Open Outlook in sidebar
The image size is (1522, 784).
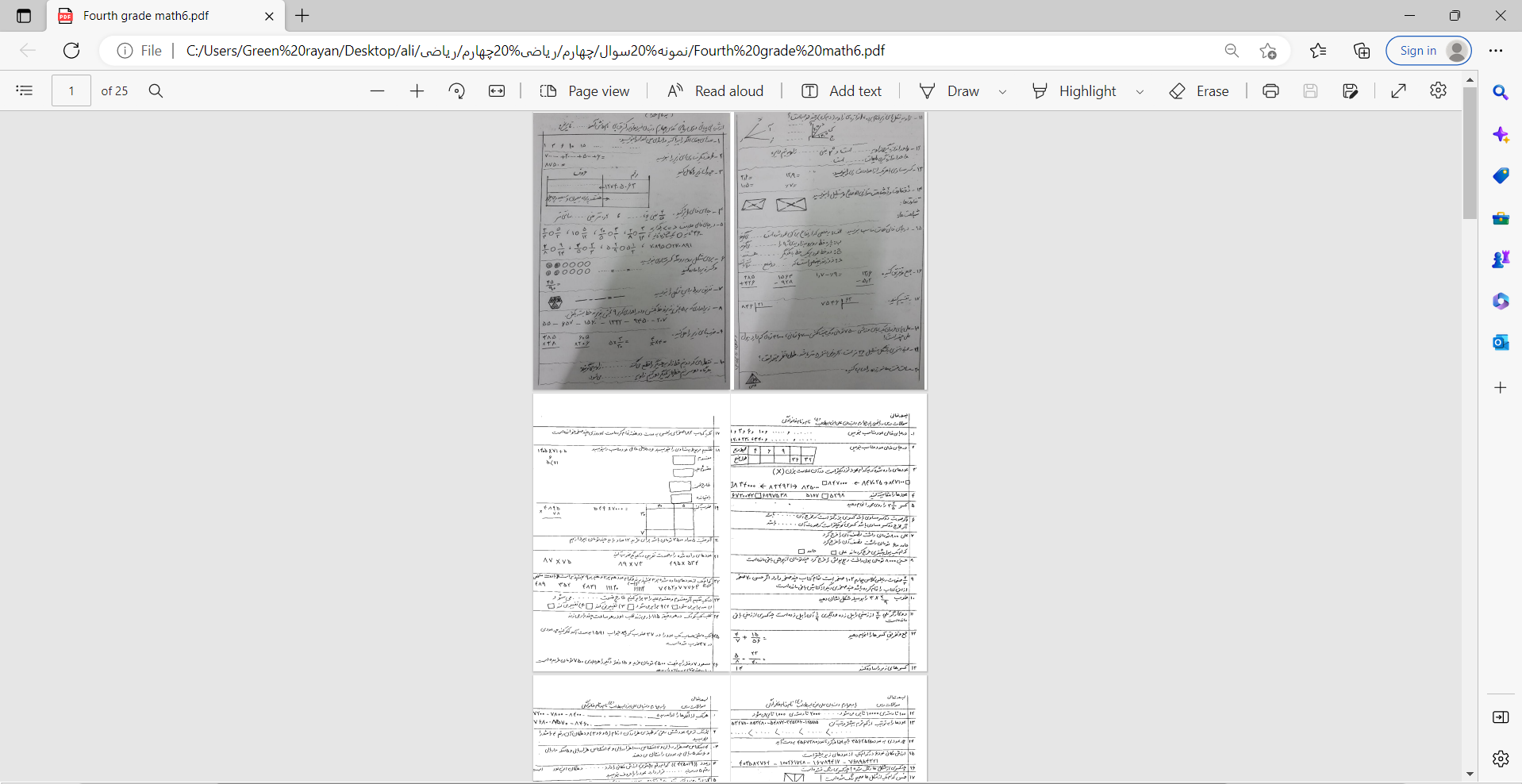(x=1501, y=342)
